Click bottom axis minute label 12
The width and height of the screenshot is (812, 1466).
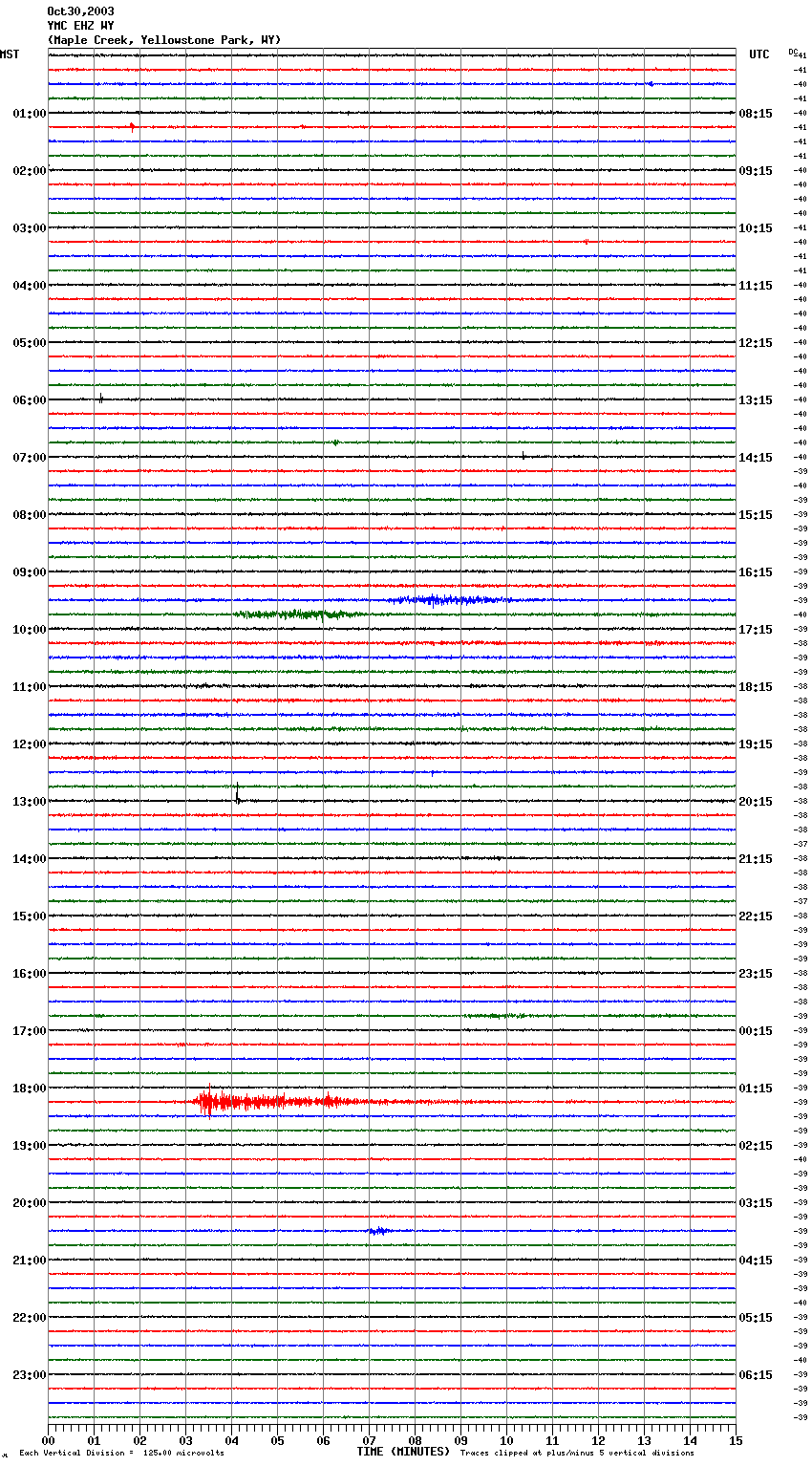[599, 1441]
